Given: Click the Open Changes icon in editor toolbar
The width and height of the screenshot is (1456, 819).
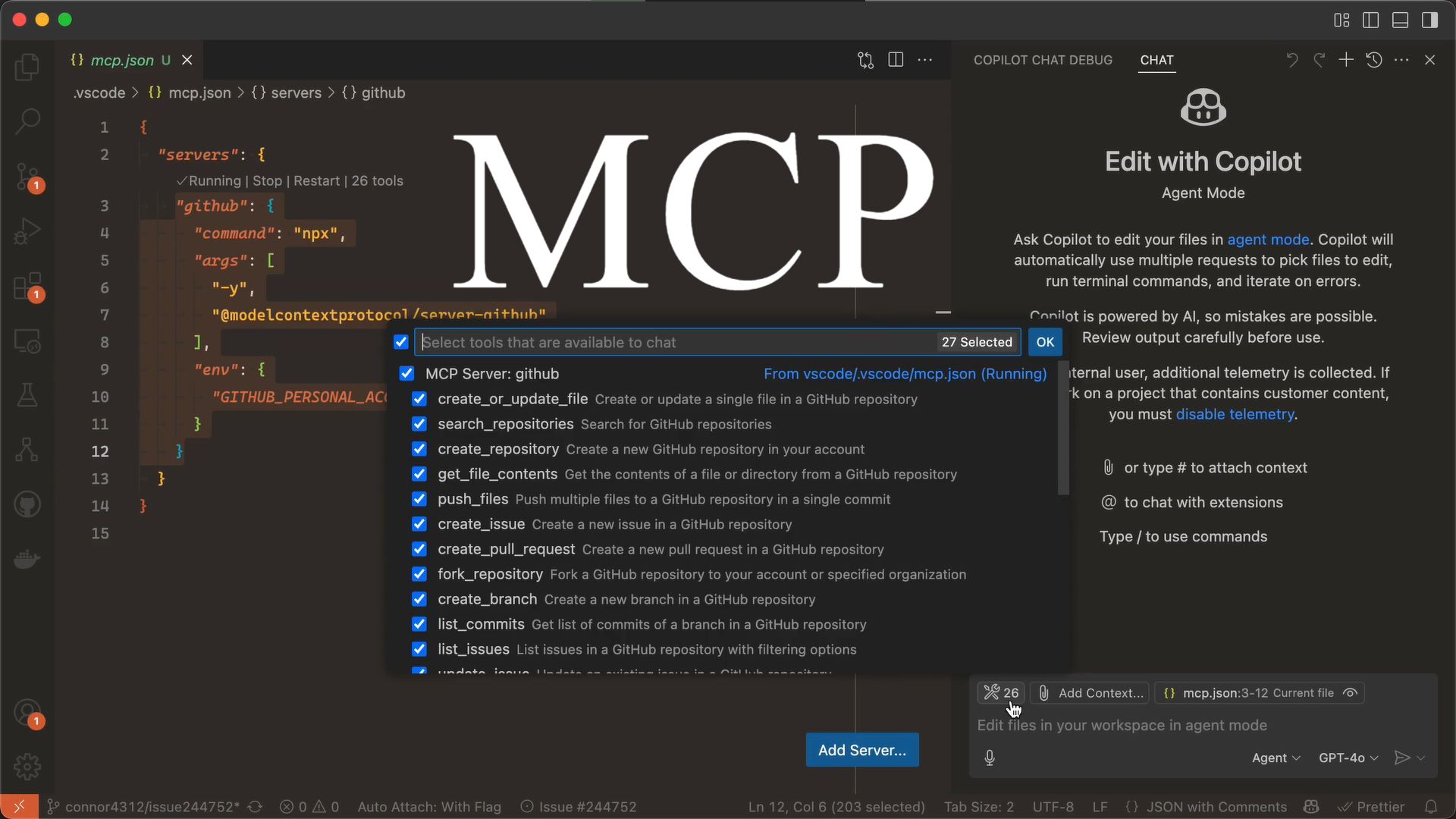Looking at the screenshot, I should pyautogui.click(x=865, y=60).
